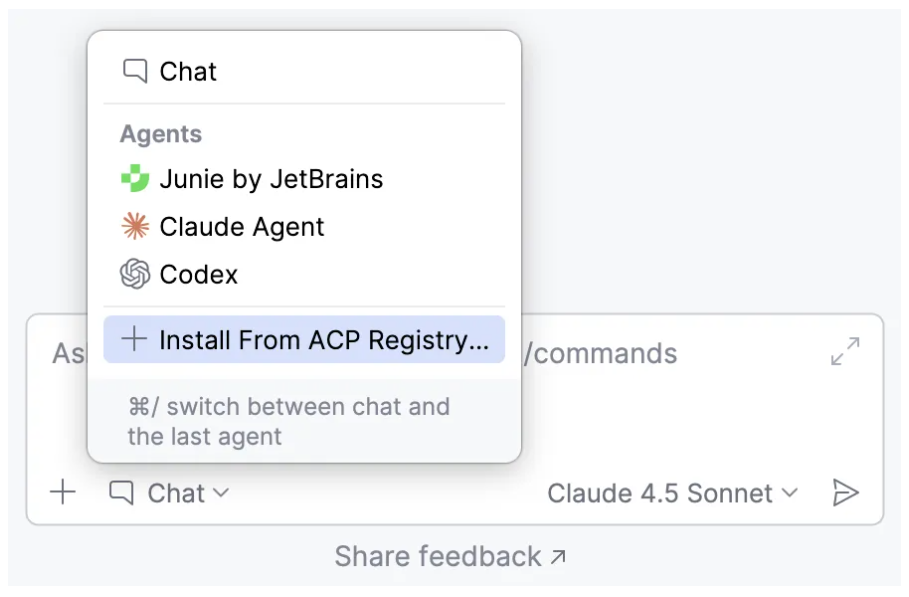Open the Chat mode dropdown chevron

click(x=221, y=493)
